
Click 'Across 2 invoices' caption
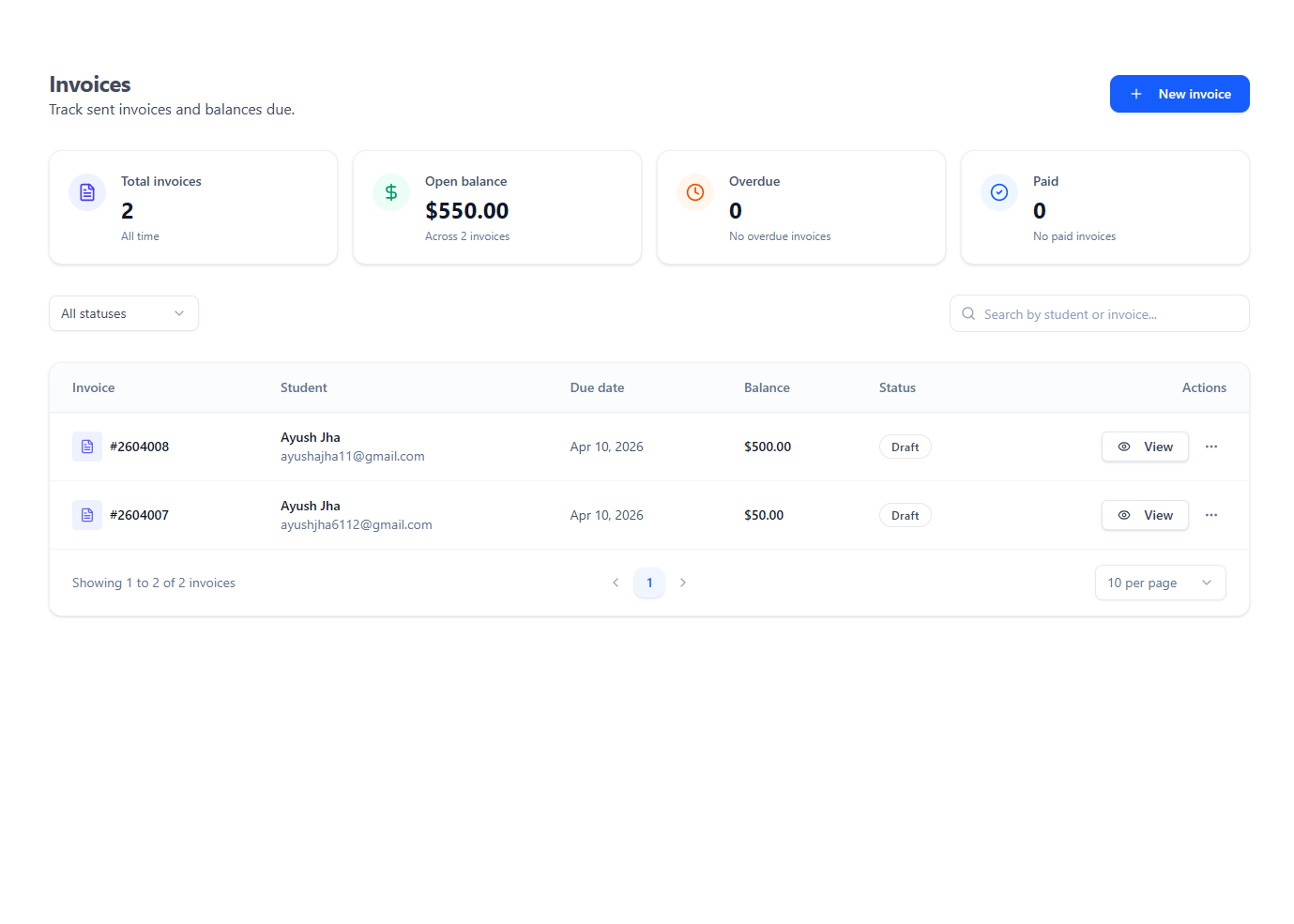click(467, 236)
